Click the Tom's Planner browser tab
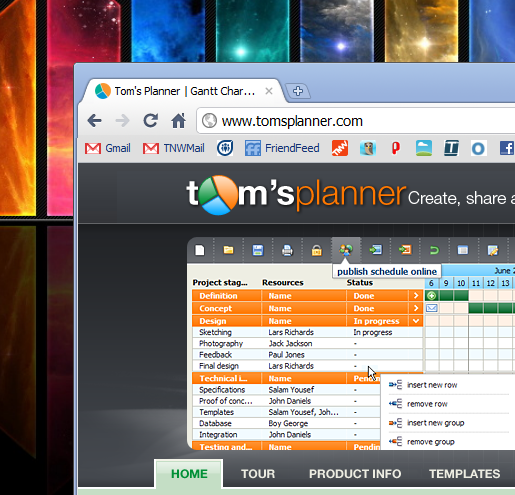515x495 pixels. point(183,91)
